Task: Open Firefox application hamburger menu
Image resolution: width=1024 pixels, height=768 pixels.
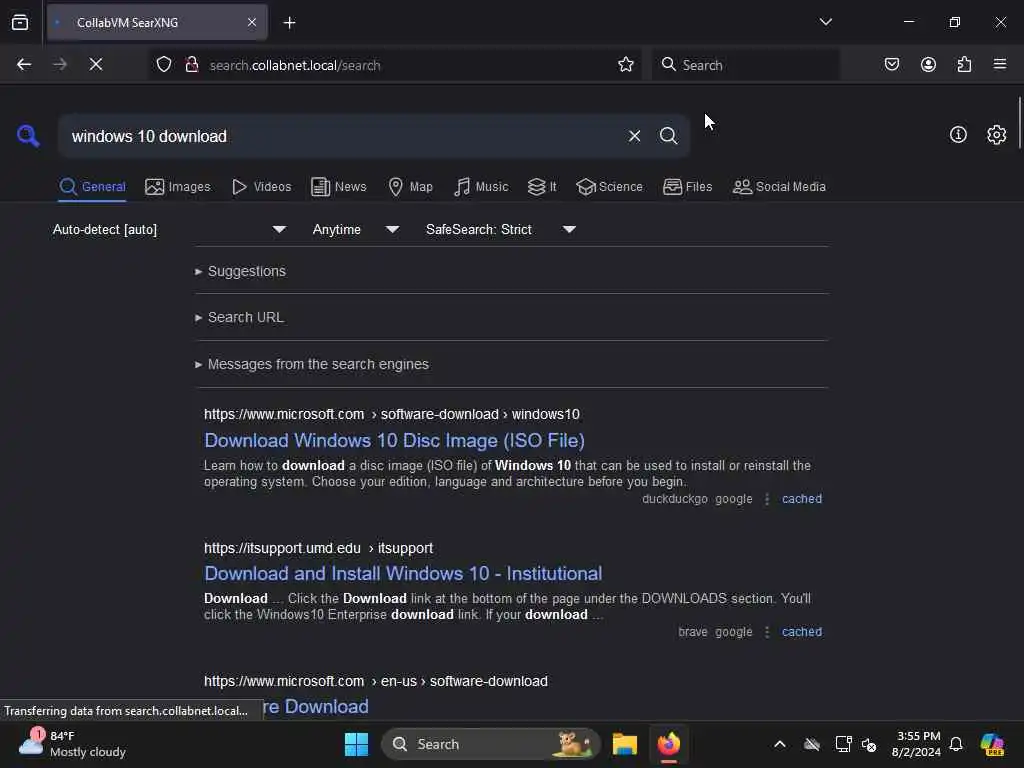Action: [x=1000, y=64]
